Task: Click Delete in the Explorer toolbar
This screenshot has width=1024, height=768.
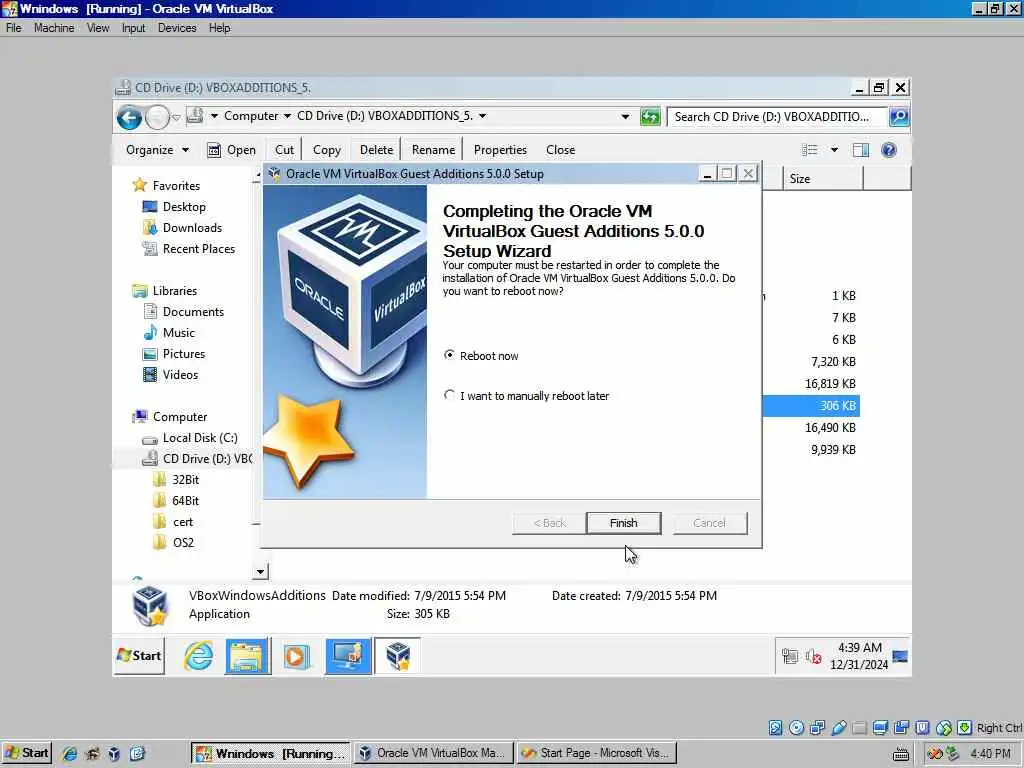Action: pyautogui.click(x=376, y=150)
